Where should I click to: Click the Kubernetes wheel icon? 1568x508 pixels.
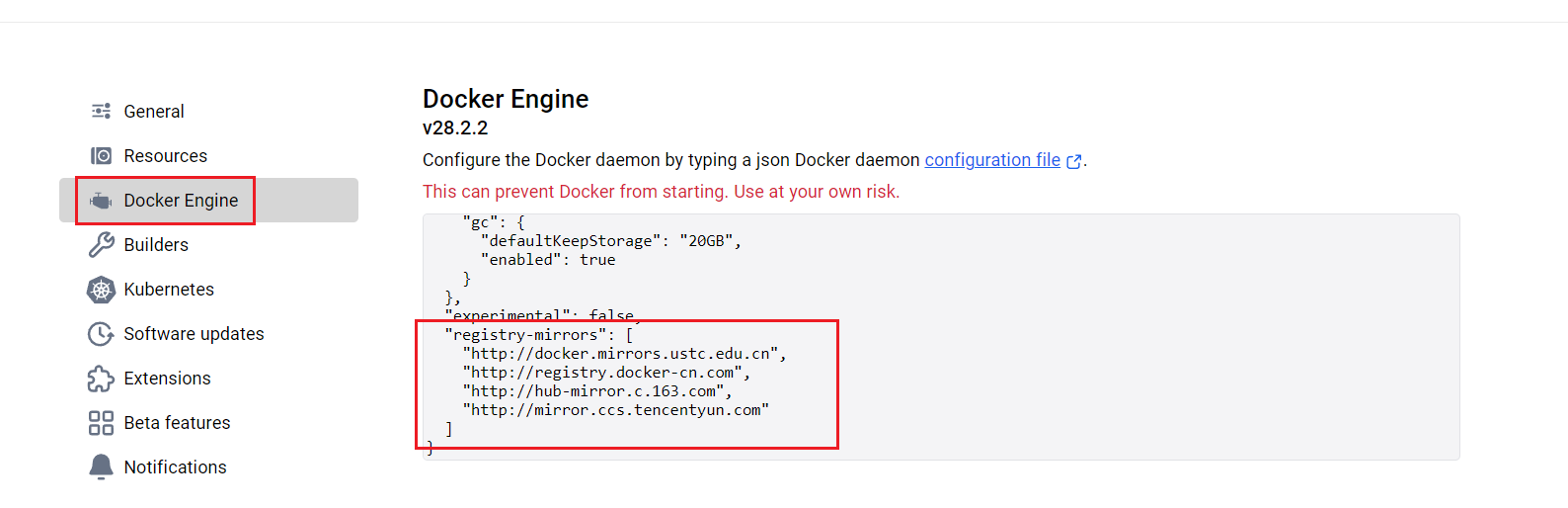pyautogui.click(x=101, y=290)
